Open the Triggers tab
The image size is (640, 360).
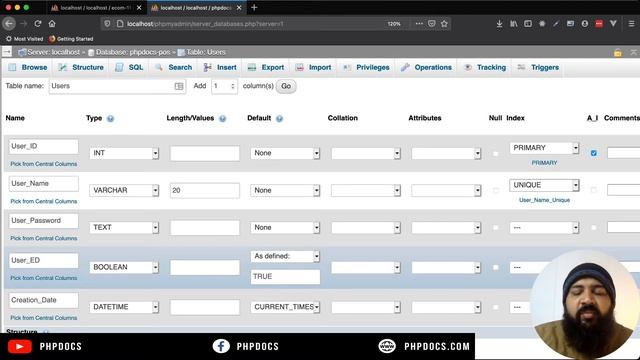539,67
